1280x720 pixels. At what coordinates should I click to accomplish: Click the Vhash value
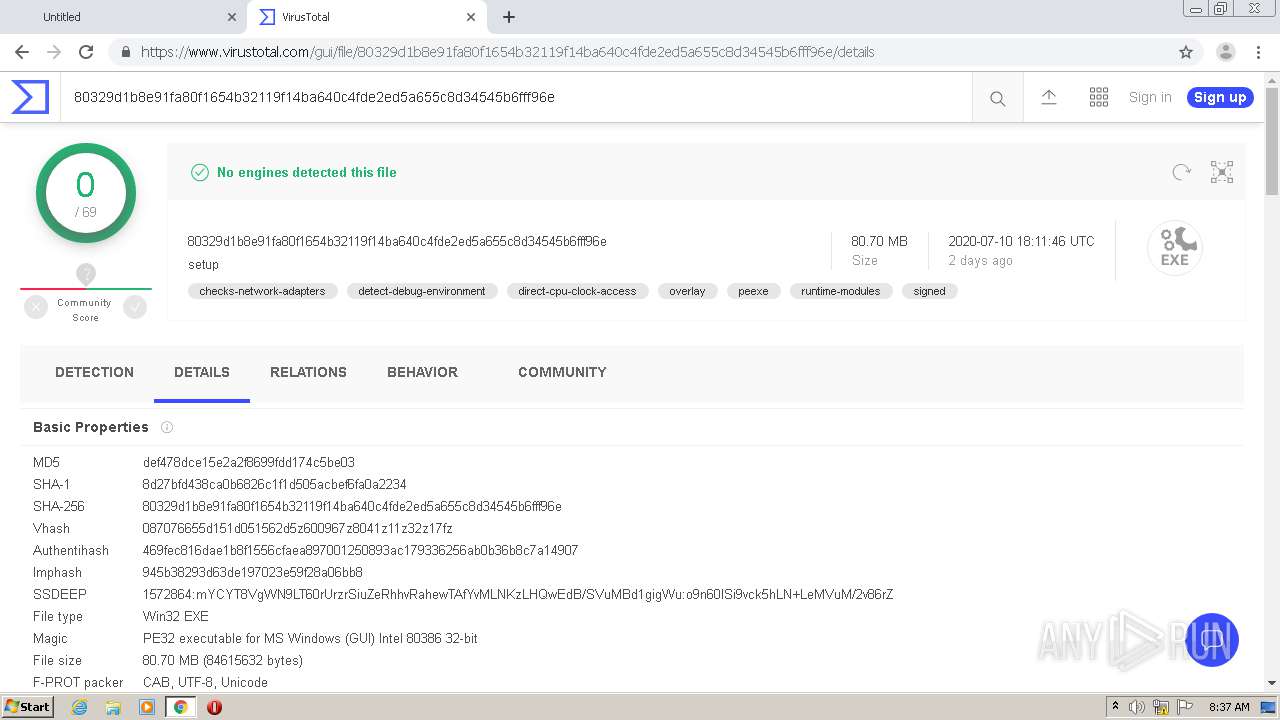(x=297, y=528)
